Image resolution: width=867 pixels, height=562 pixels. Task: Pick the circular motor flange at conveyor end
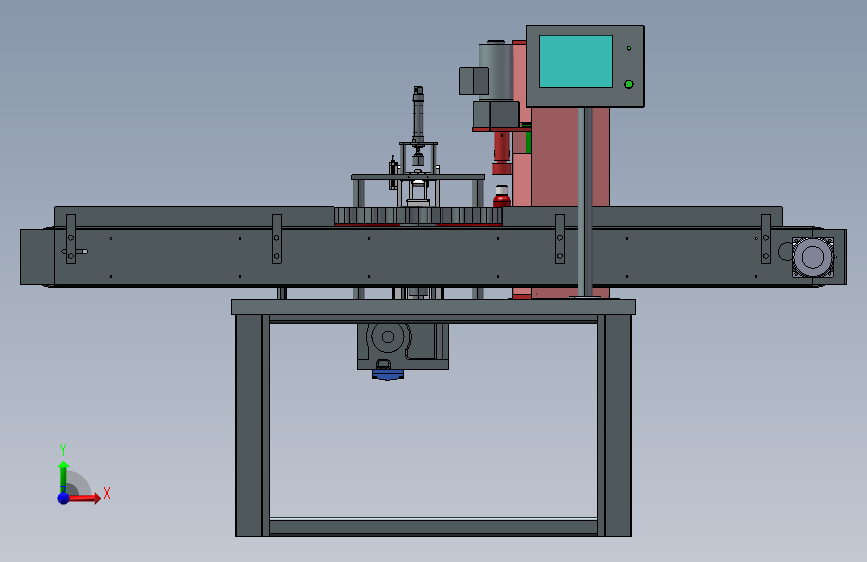(813, 257)
